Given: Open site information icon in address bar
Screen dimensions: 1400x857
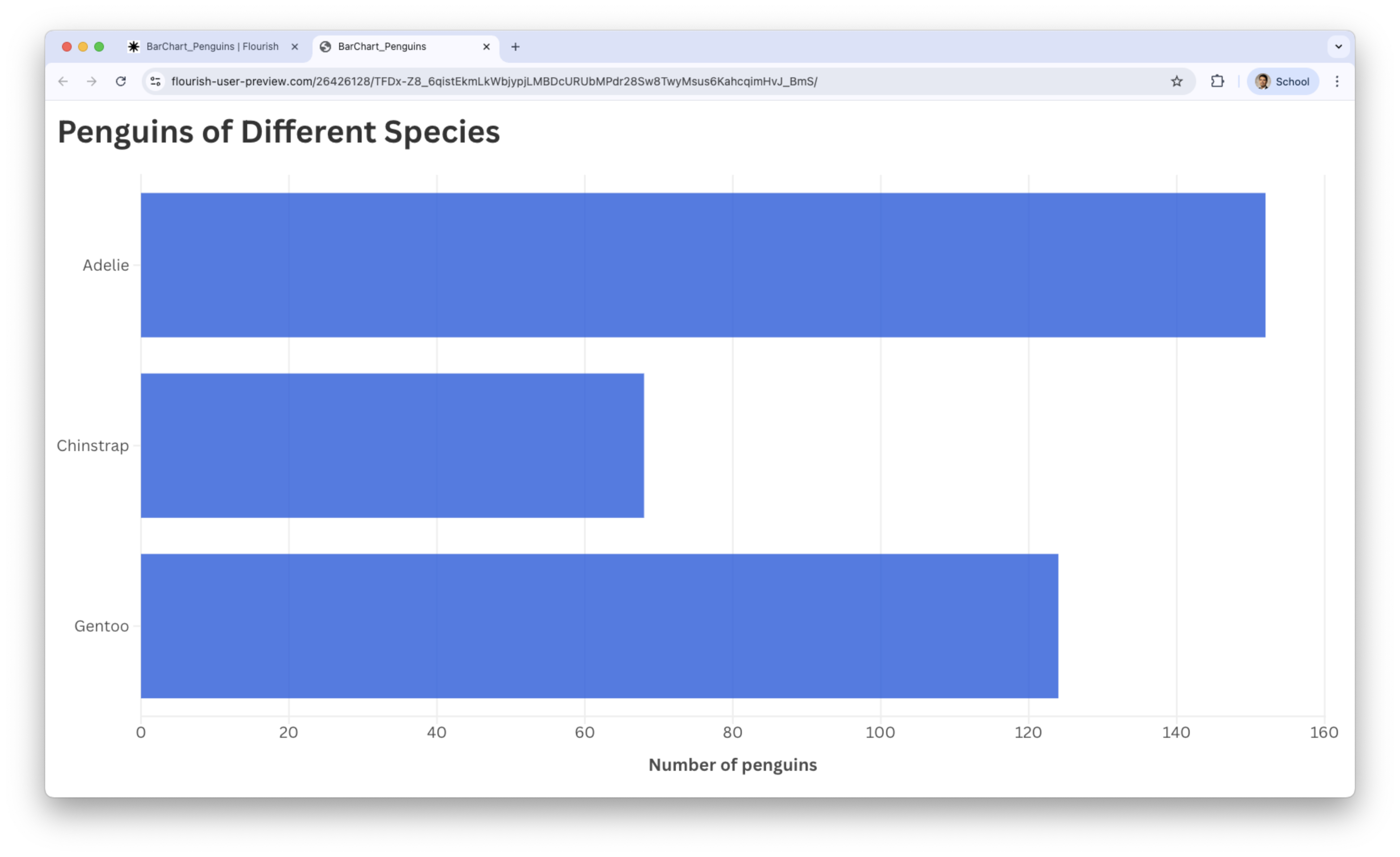Looking at the screenshot, I should 156,81.
